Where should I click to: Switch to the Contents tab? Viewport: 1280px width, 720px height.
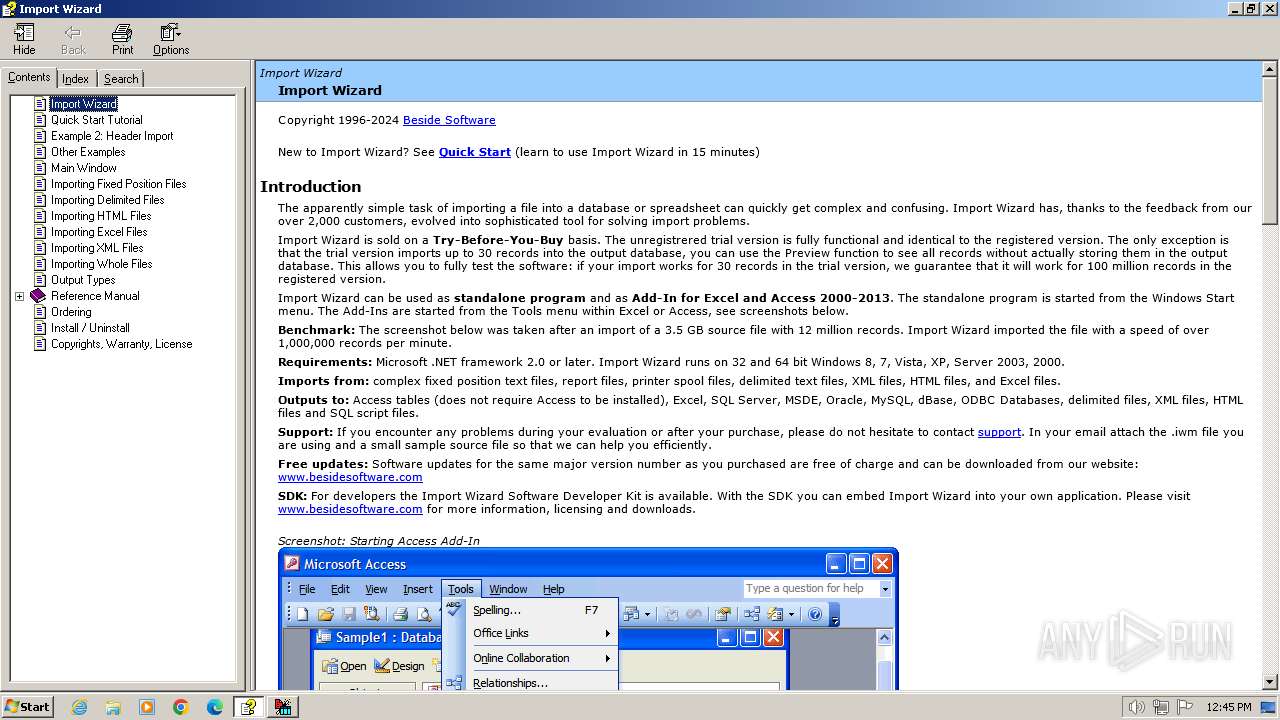[29, 77]
